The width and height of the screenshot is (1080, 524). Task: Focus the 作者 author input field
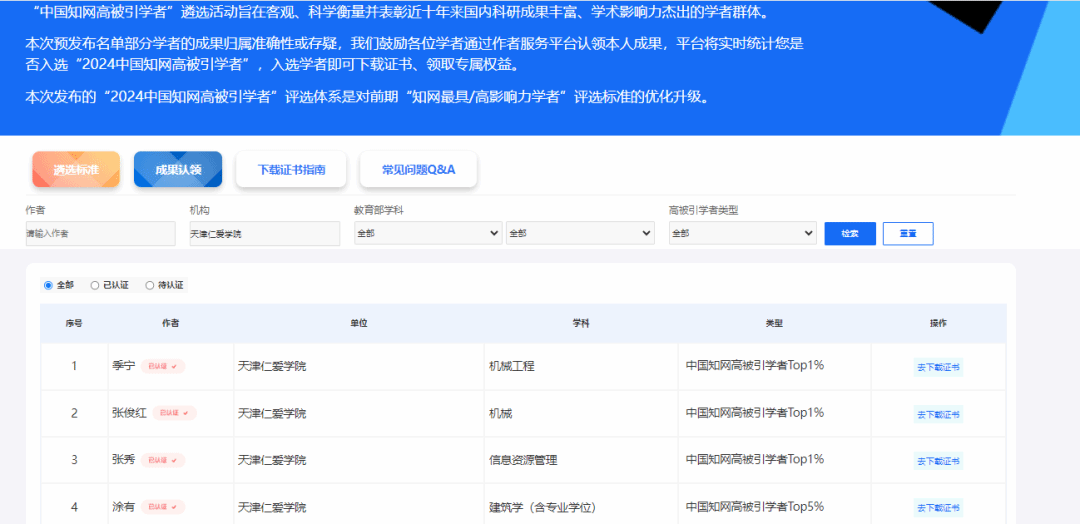click(x=101, y=233)
